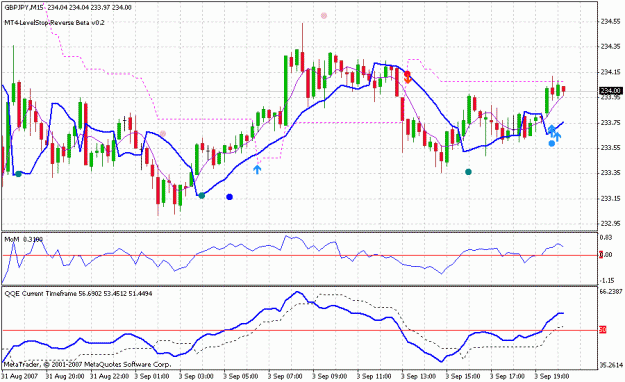Image resolution: width=625 pixels, height=382 pixels.
Task: Click the 3 Sep 07:00 time label
Action: click(x=285, y=376)
